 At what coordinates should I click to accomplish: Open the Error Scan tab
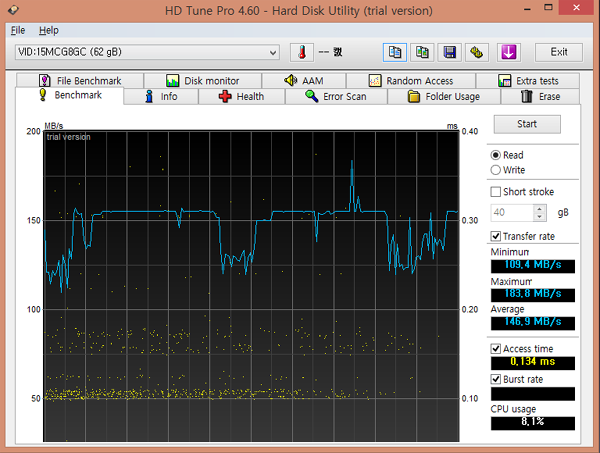click(336, 96)
